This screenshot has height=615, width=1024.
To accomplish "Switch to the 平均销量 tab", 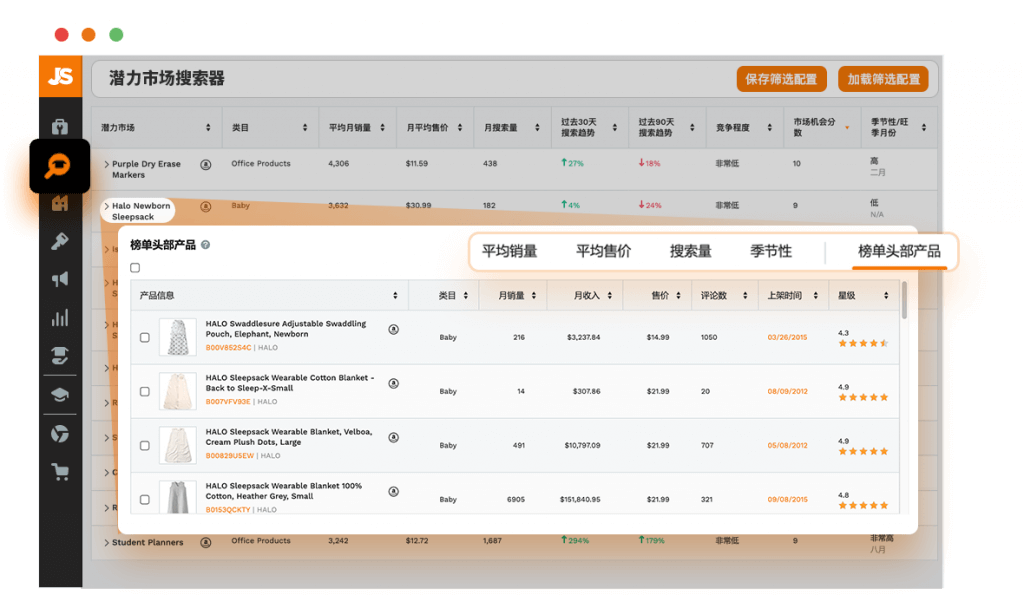I will click(509, 251).
